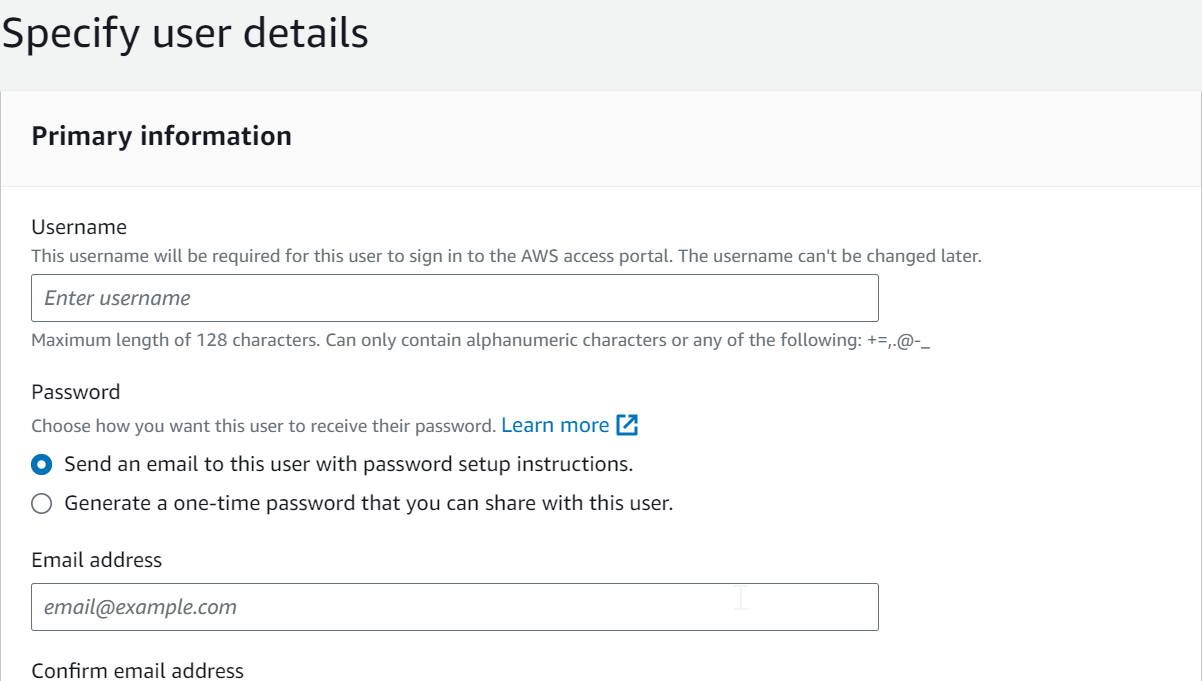The width and height of the screenshot is (1202, 681).
Task: Click the Password section label
Action: point(76,391)
